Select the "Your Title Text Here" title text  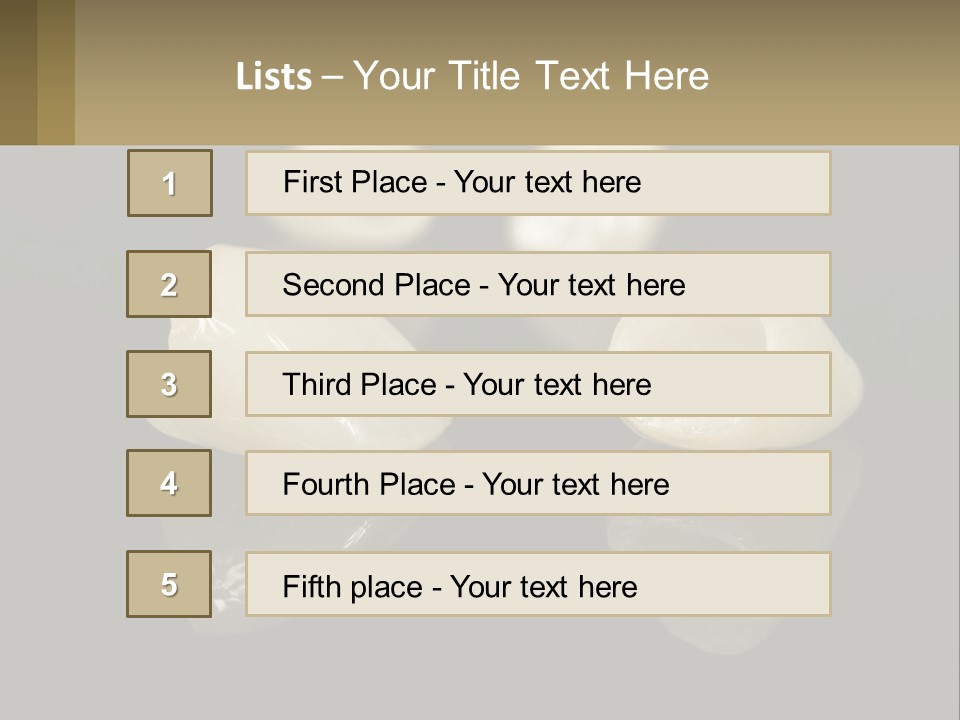tap(531, 76)
